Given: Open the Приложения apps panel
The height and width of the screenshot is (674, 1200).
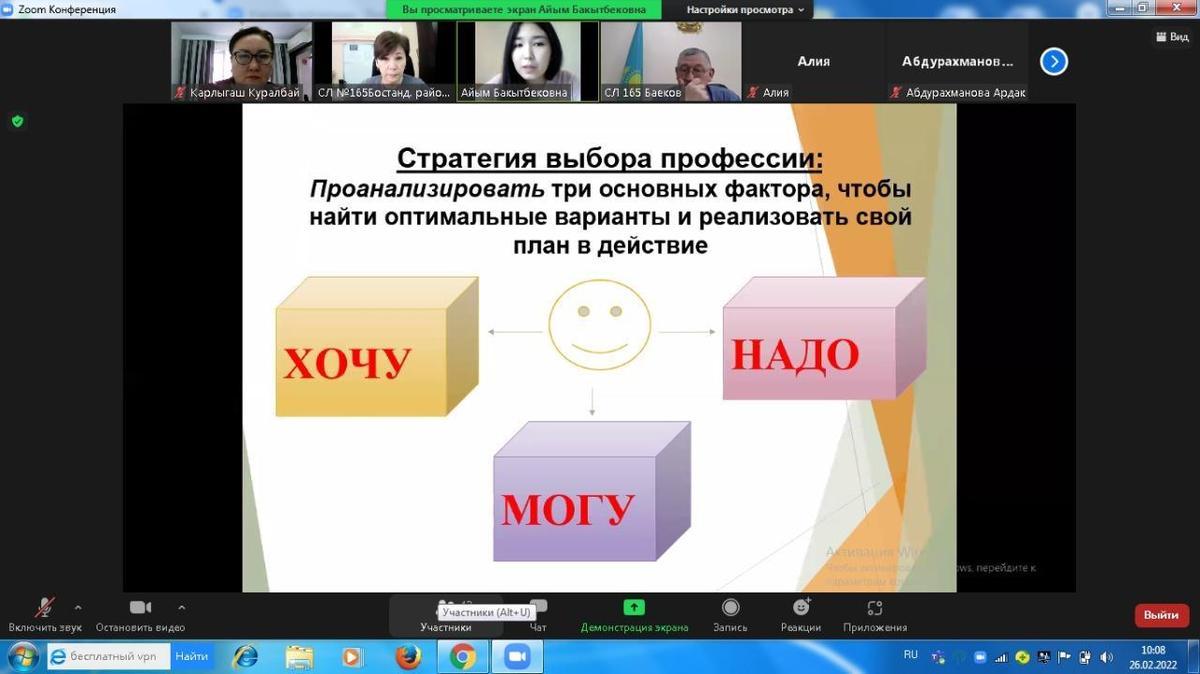Looking at the screenshot, I should 875,614.
